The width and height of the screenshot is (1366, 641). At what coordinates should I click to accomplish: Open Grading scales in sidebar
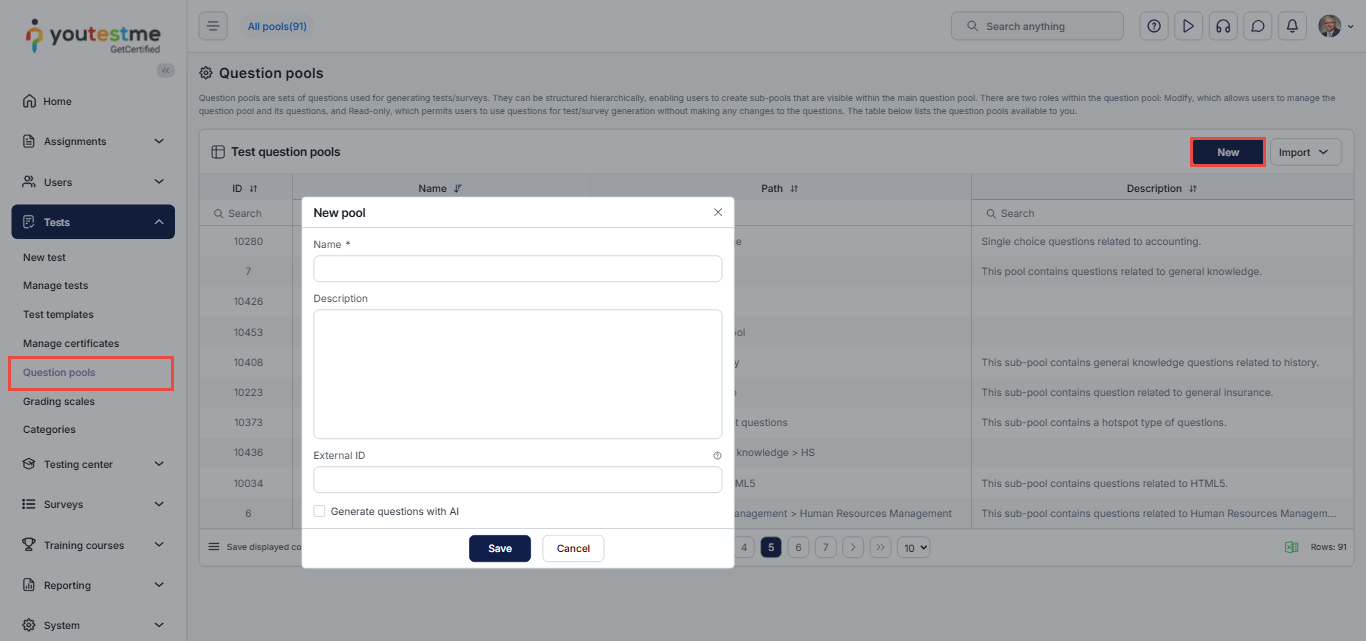(x=59, y=401)
